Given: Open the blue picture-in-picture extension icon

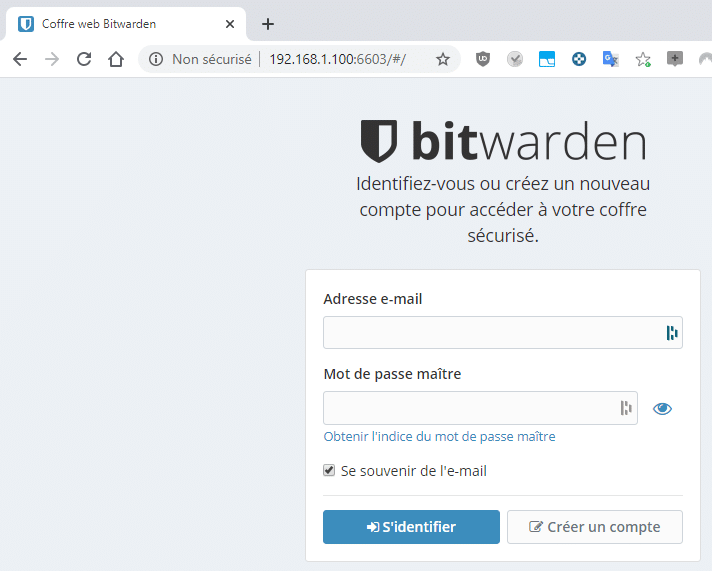Looking at the screenshot, I should point(547,59).
